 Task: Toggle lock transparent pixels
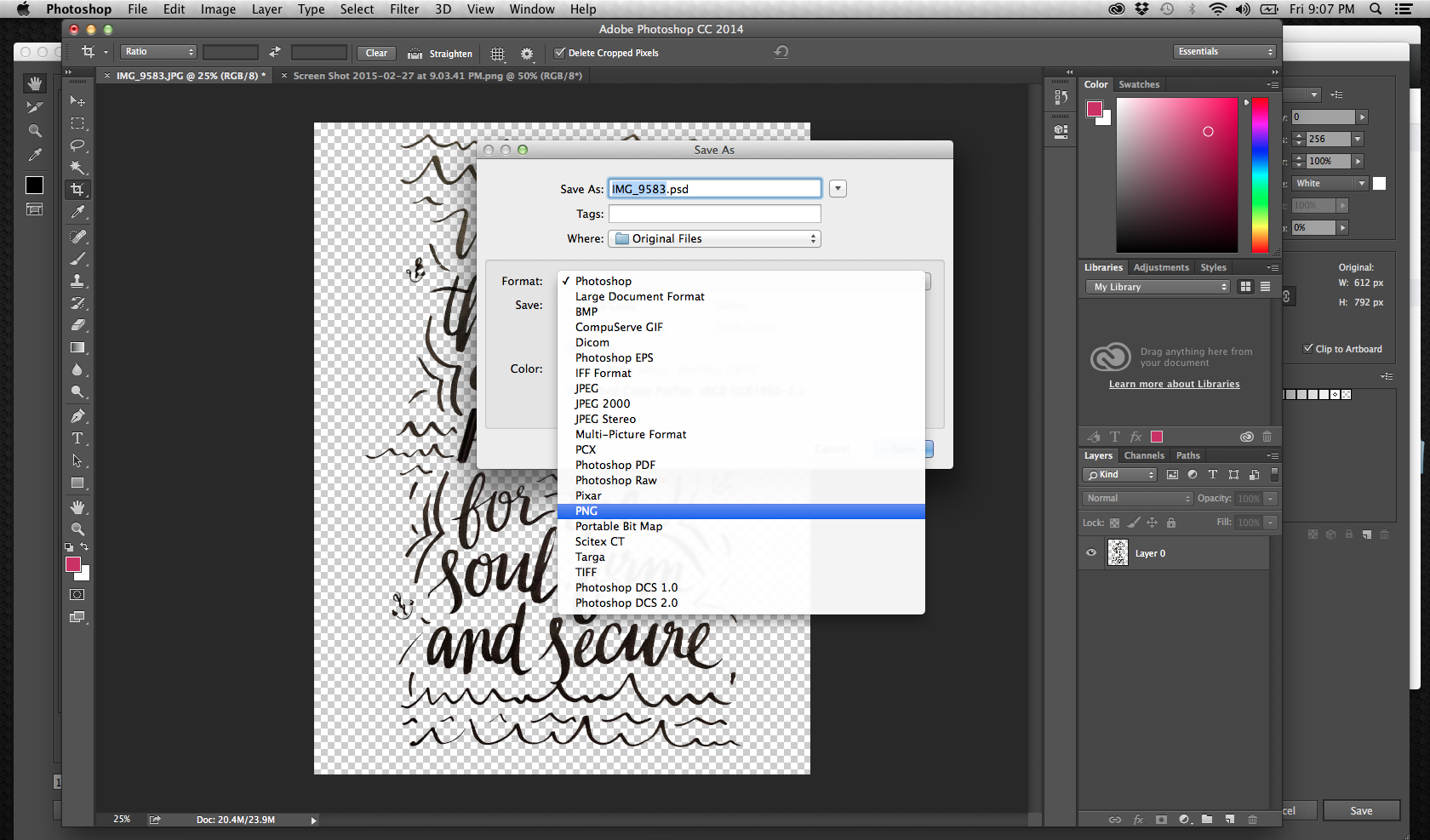pyautogui.click(x=1114, y=523)
